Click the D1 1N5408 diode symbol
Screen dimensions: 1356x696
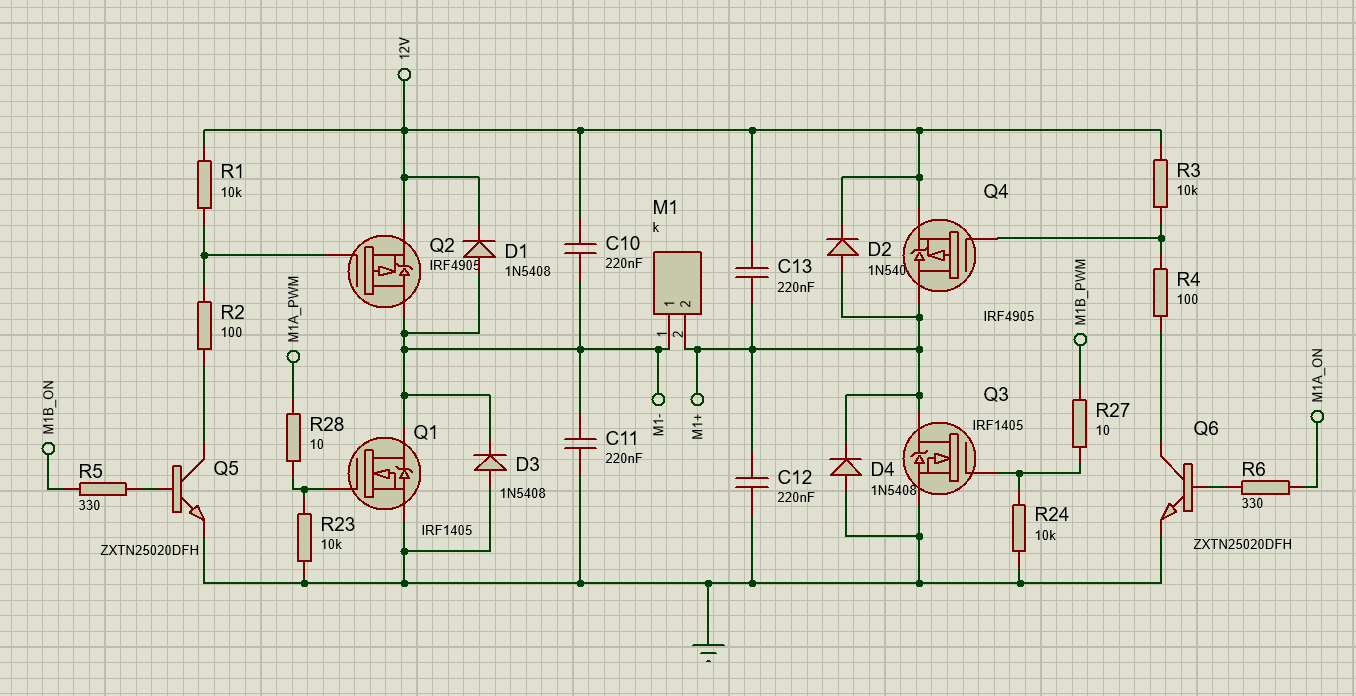click(478, 247)
